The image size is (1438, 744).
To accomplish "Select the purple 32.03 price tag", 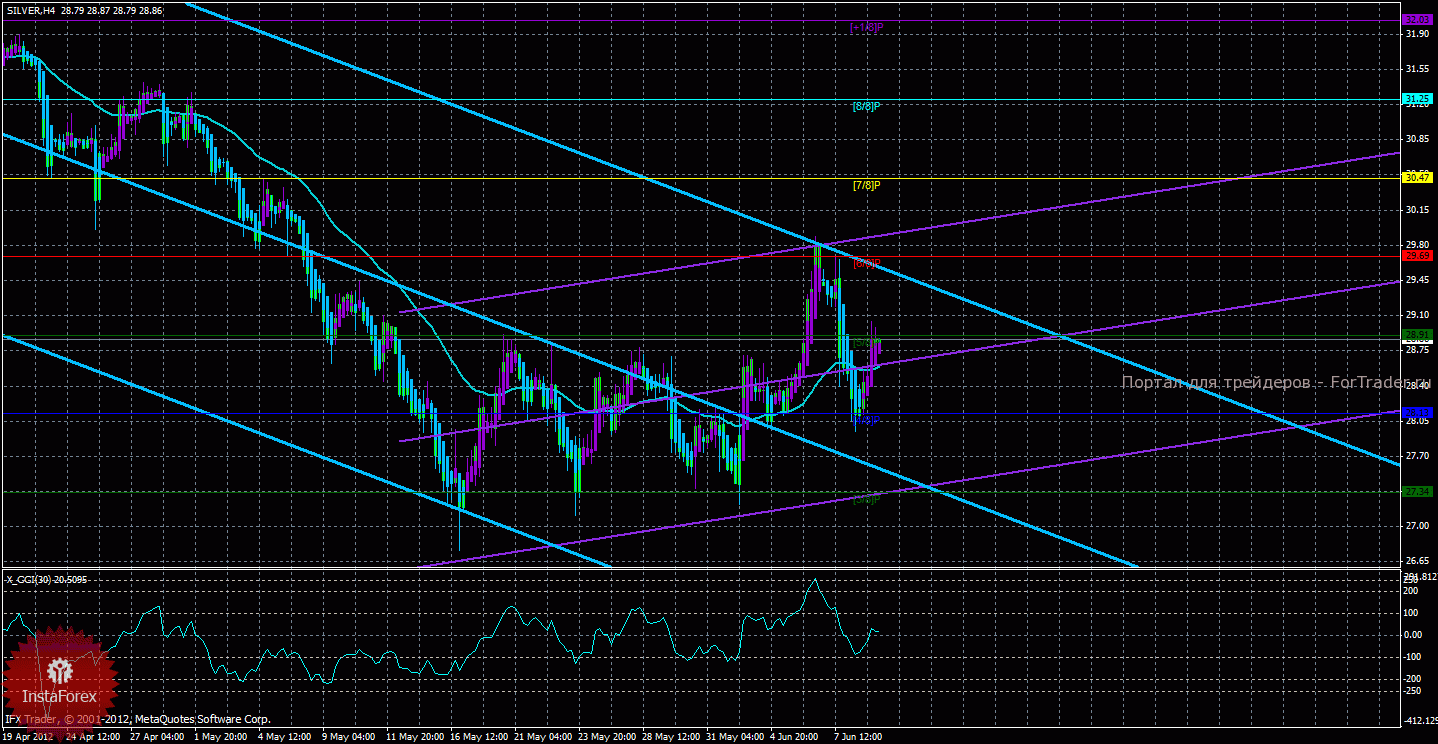I will click(x=1416, y=19).
